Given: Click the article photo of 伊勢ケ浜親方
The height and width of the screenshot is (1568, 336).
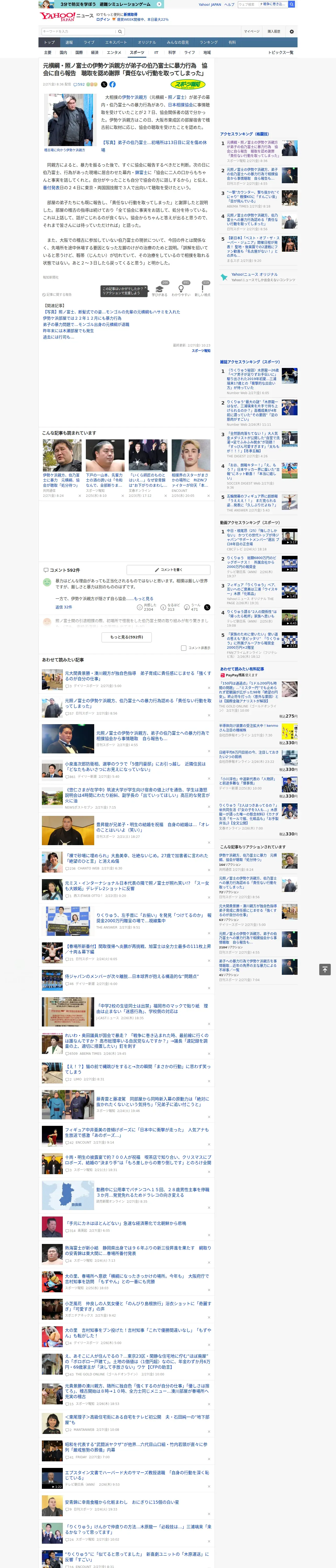Looking at the screenshot, I should pyautogui.click(x=70, y=120).
